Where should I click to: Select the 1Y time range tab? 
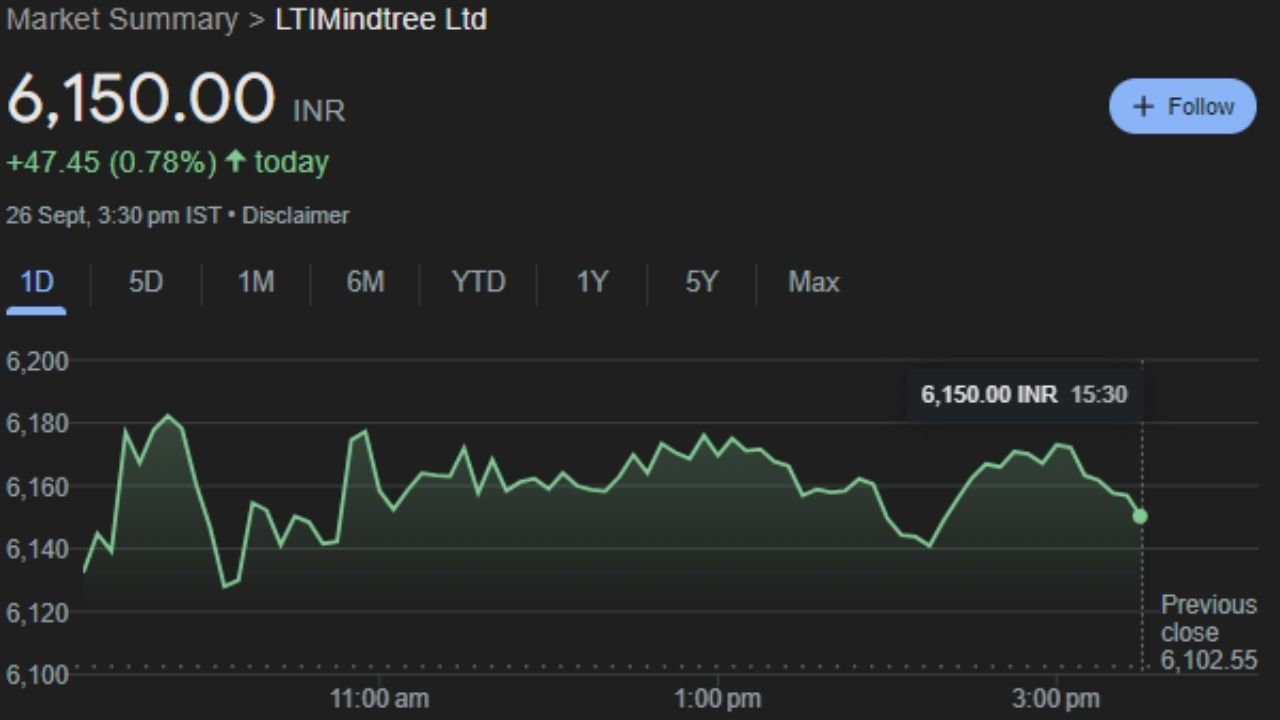pos(591,282)
